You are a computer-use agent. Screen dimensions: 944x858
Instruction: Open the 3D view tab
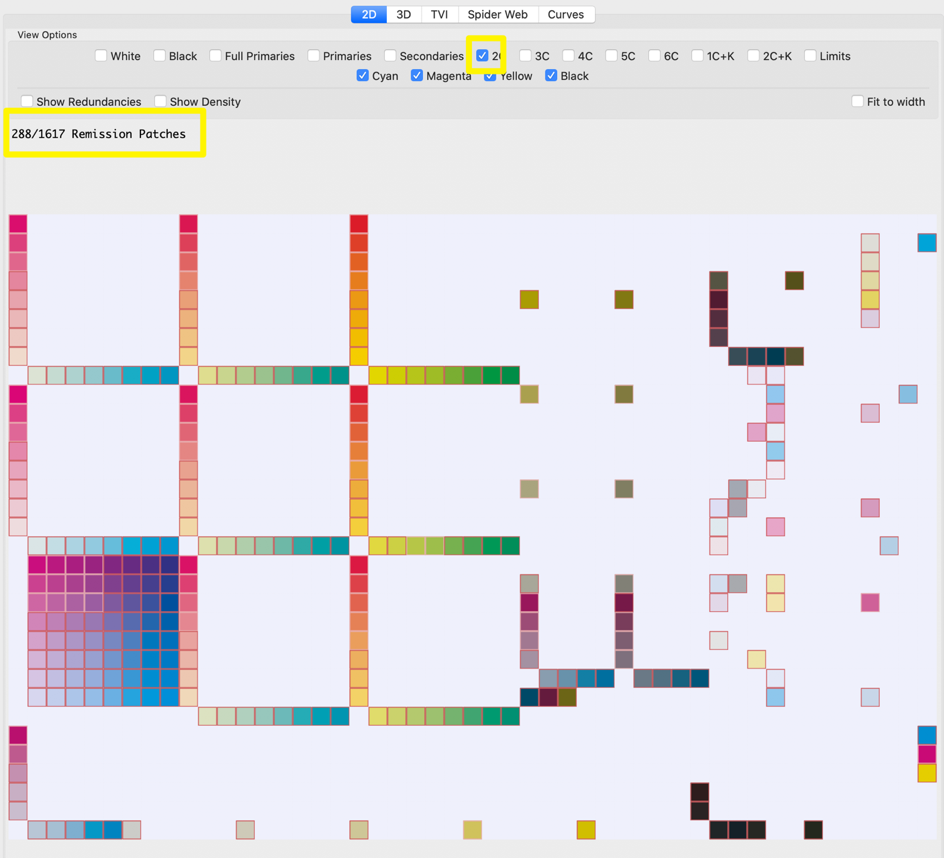pyautogui.click(x=404, y=14)
